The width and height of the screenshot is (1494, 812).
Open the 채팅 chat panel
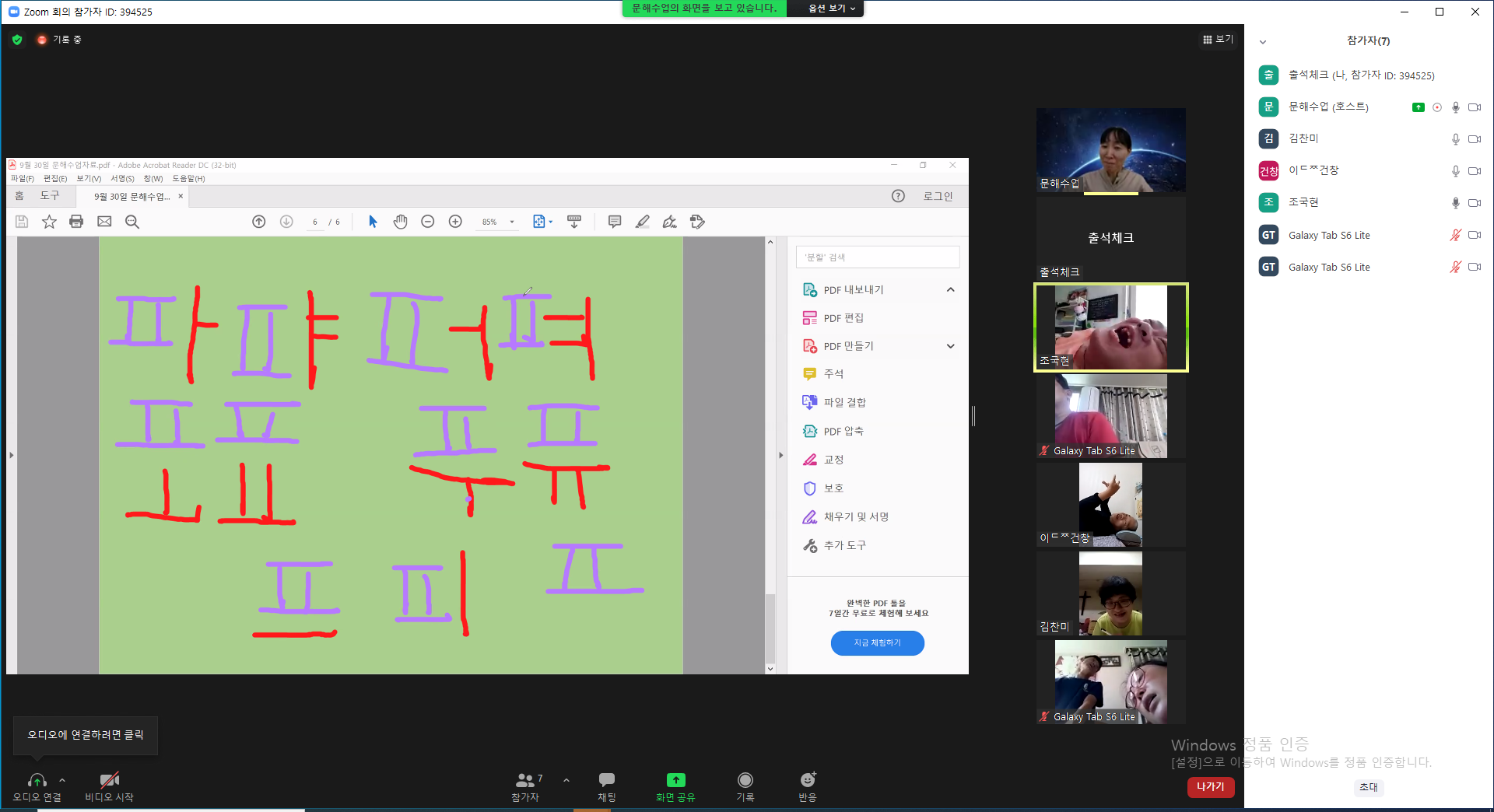[x=607, y=786]
